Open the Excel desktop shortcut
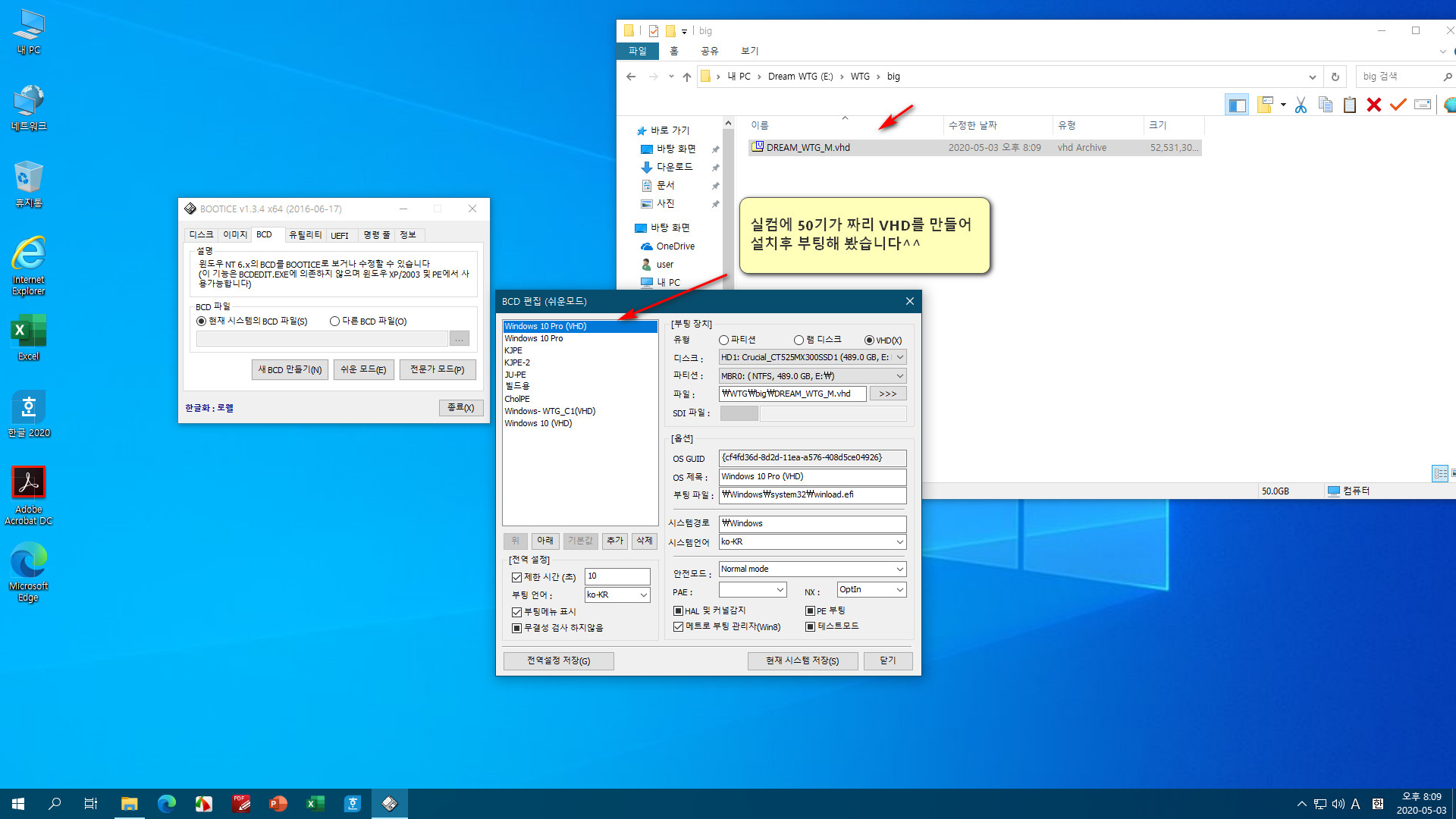Viewport: 1456px width, 819px height. (x=29, y=338)
